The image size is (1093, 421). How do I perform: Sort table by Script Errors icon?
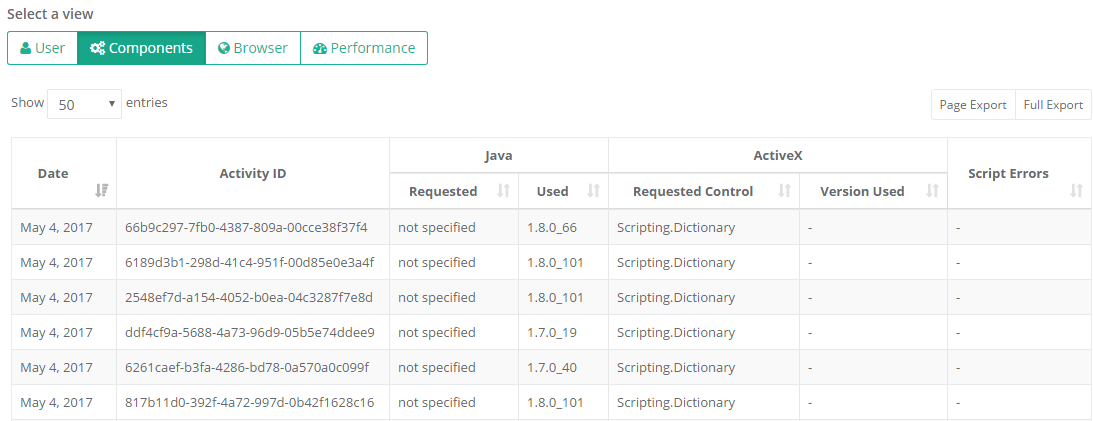[1076, 190]
